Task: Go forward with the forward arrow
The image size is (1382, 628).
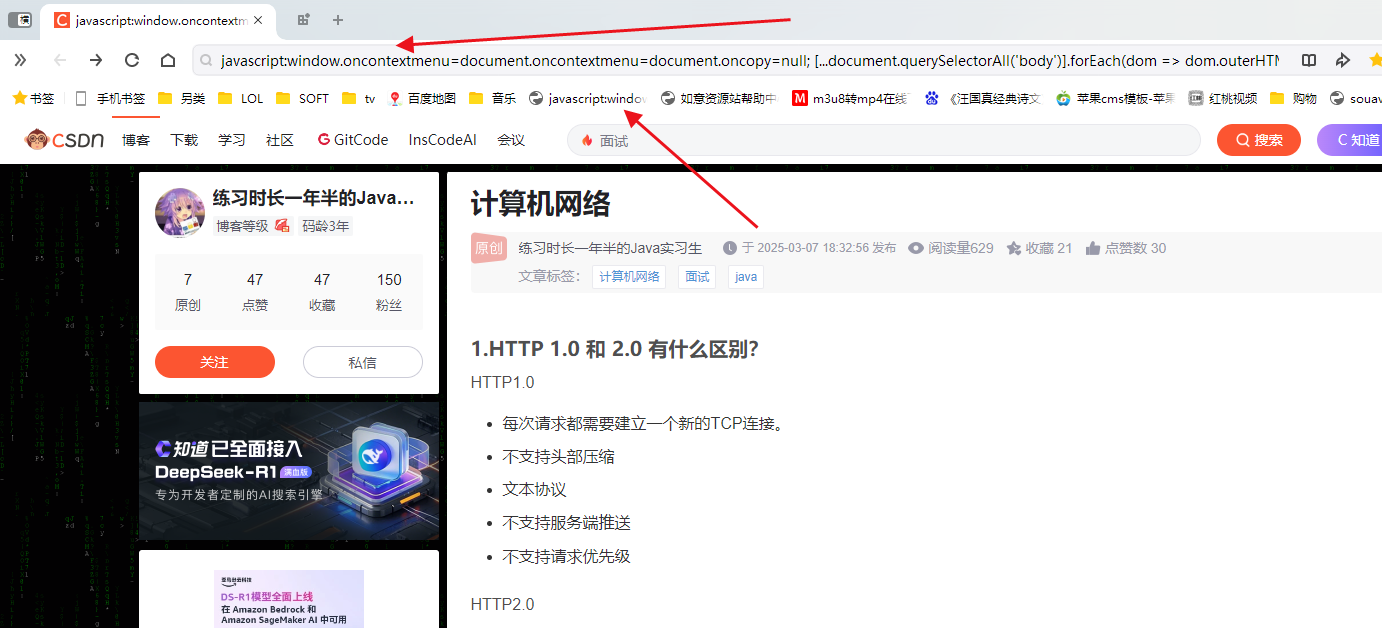Action: coord(96,60)
